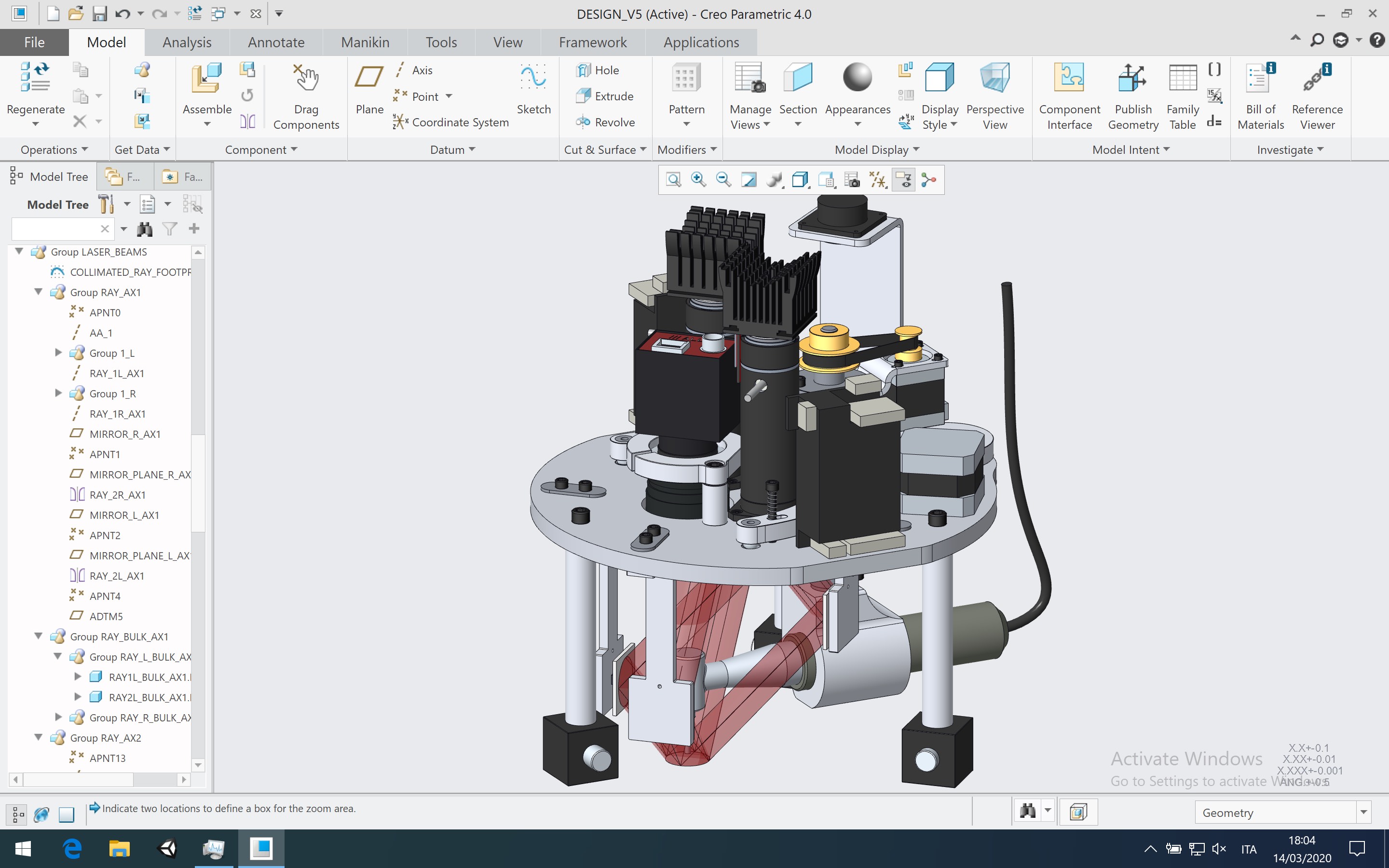Select the Applications tab

(x=701, y=42)
